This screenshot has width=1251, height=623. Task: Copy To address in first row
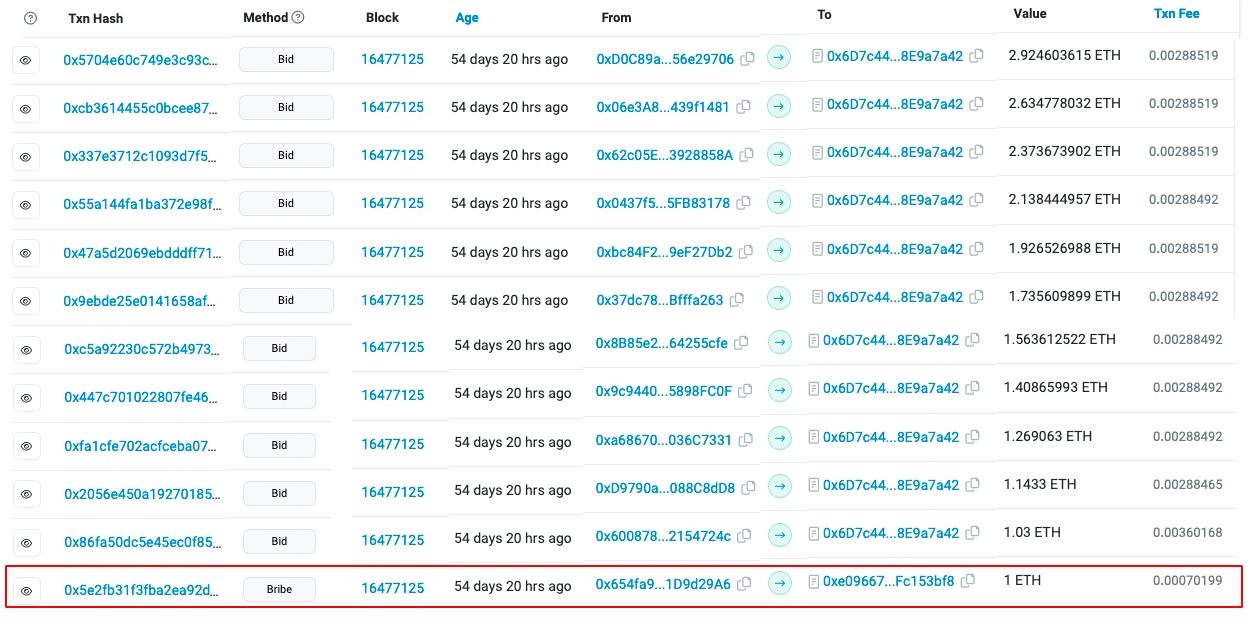pyautogui.click(x=976, y=56)
